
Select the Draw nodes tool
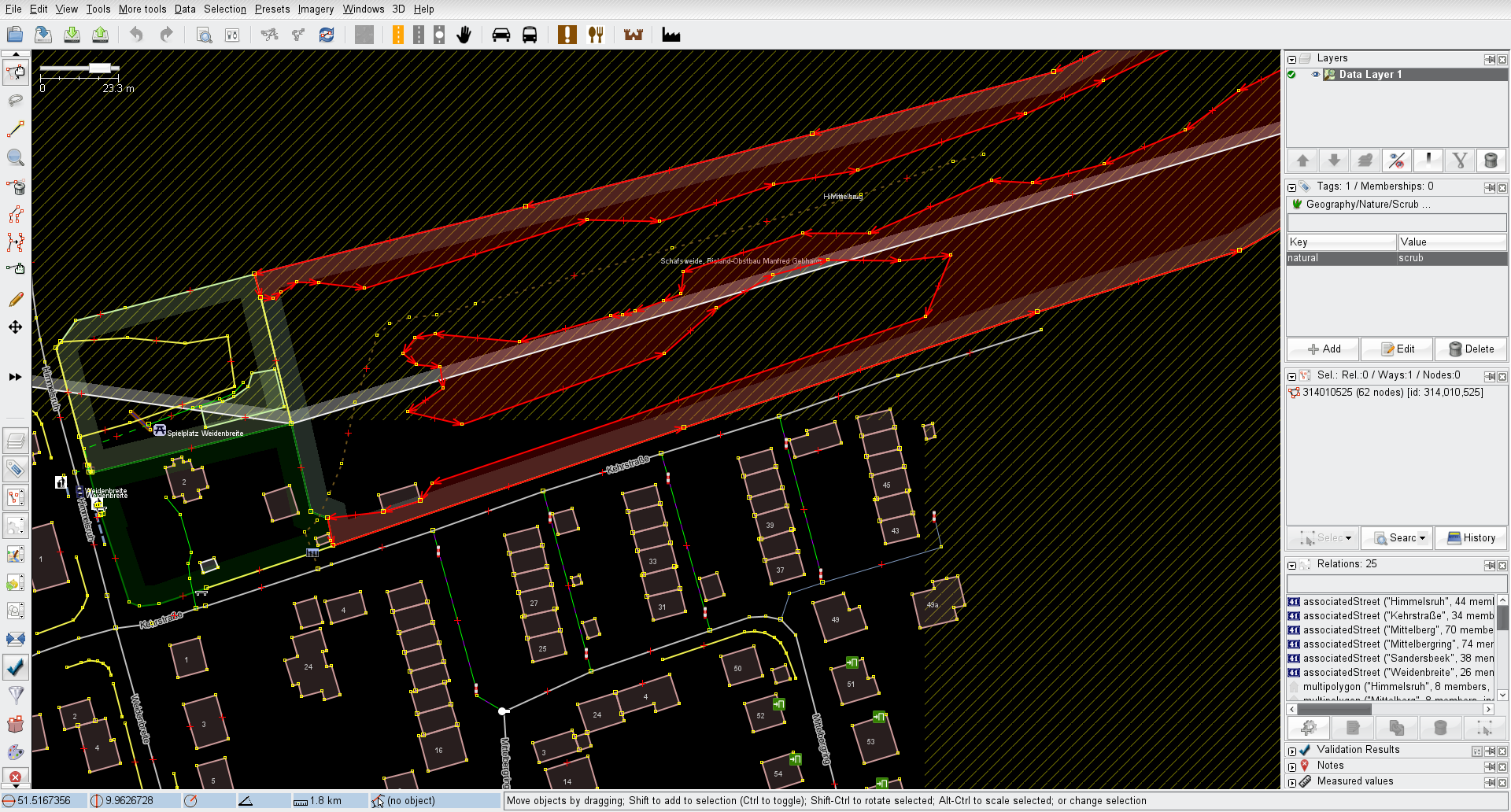[16, 129]
